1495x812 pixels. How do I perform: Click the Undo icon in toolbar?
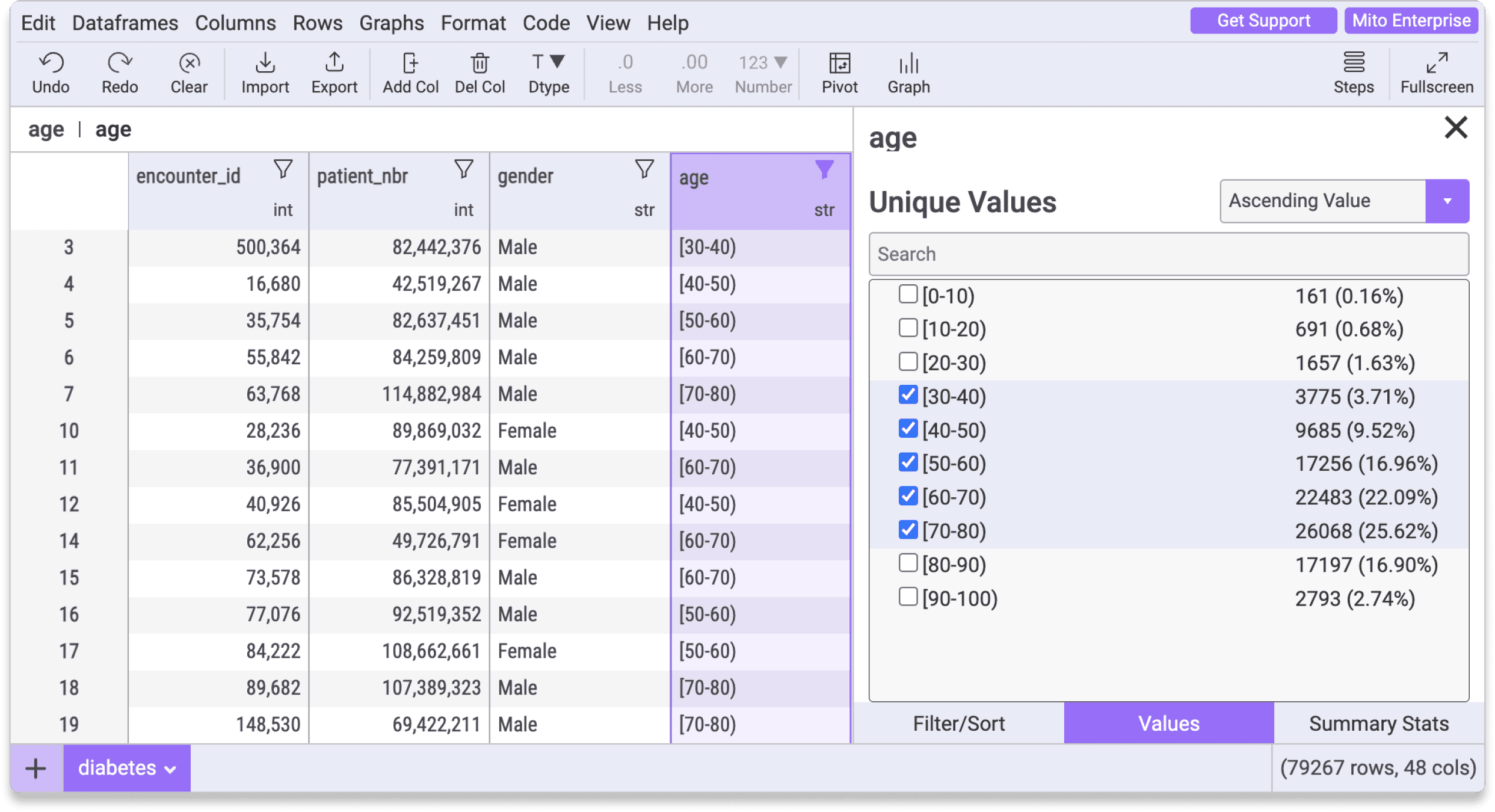51,70
